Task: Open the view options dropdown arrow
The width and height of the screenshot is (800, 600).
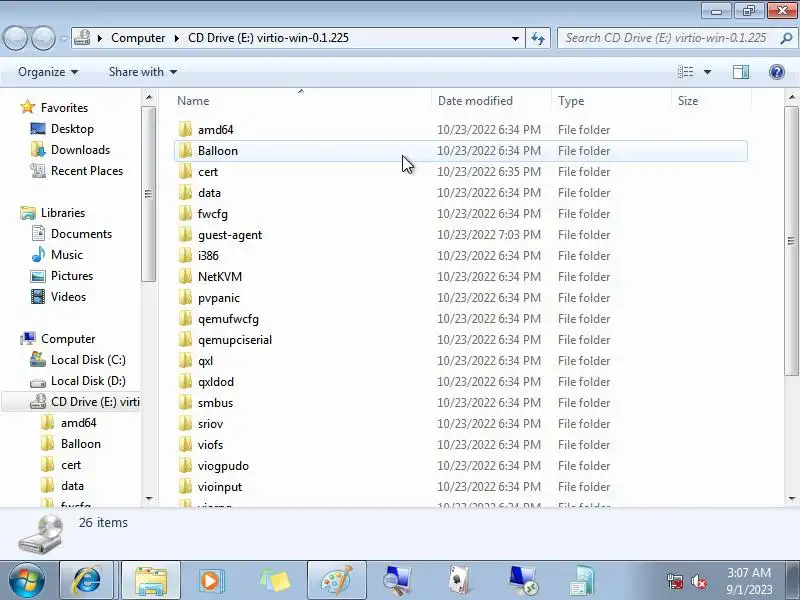Action: [x=708, y=72]
